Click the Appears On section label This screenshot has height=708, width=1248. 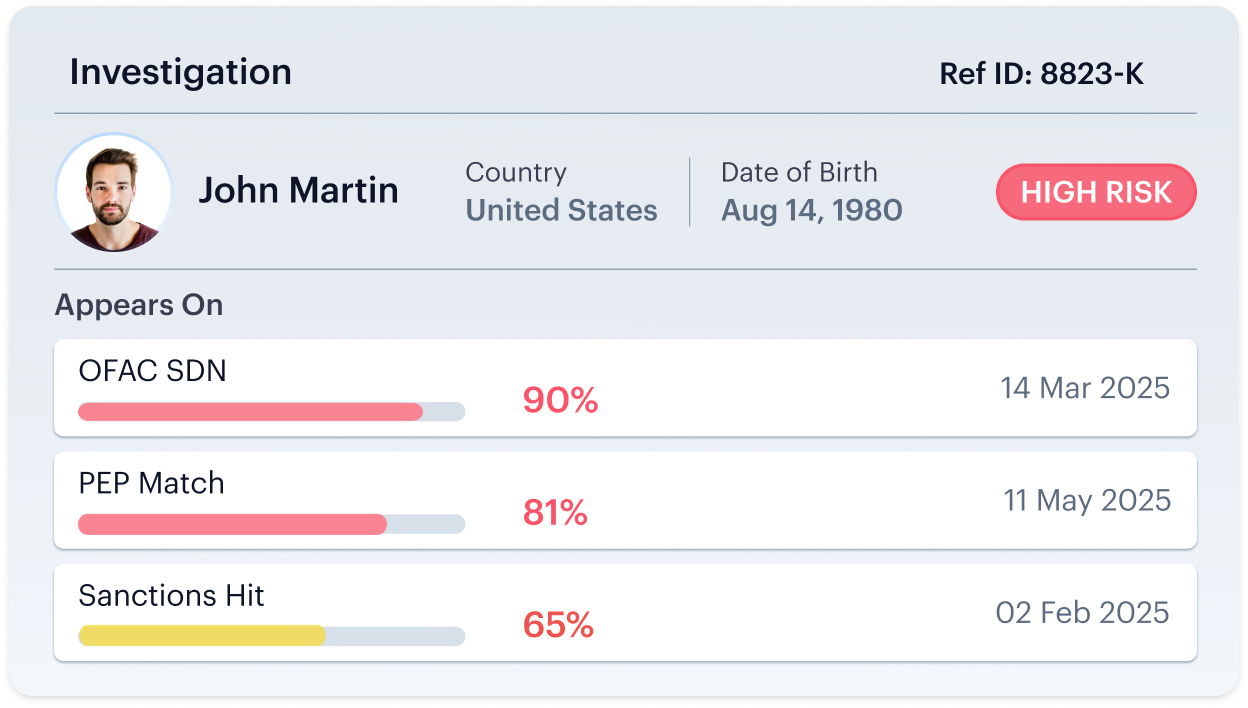(x=139, y=305)
